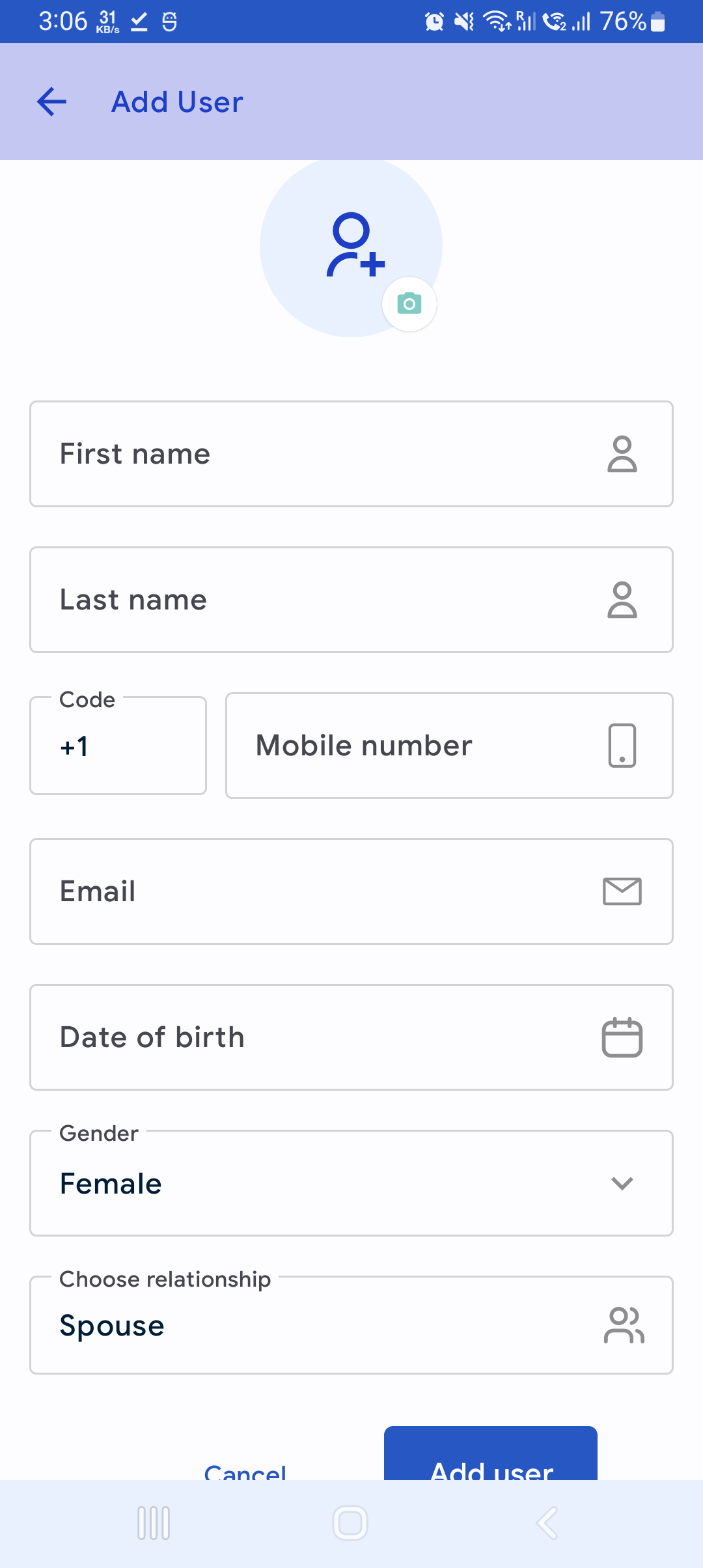
Task: Open the calendar icon for Date of birth
Action: [622, 1037]
